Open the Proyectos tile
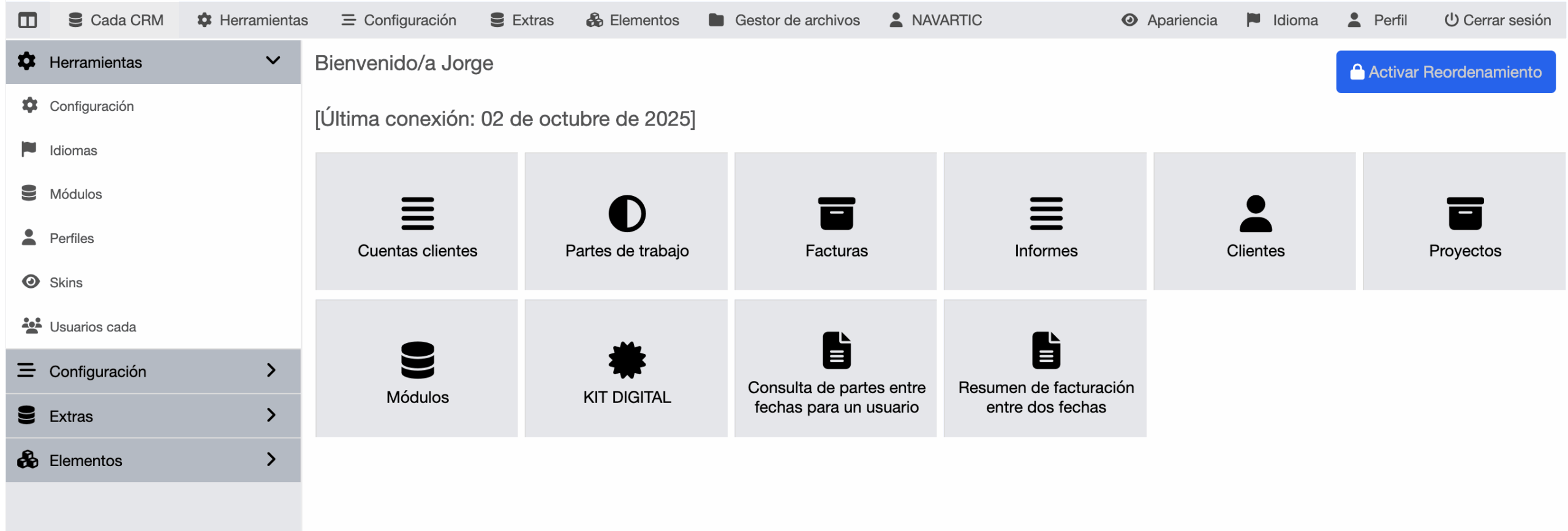 click(1464, 222)
